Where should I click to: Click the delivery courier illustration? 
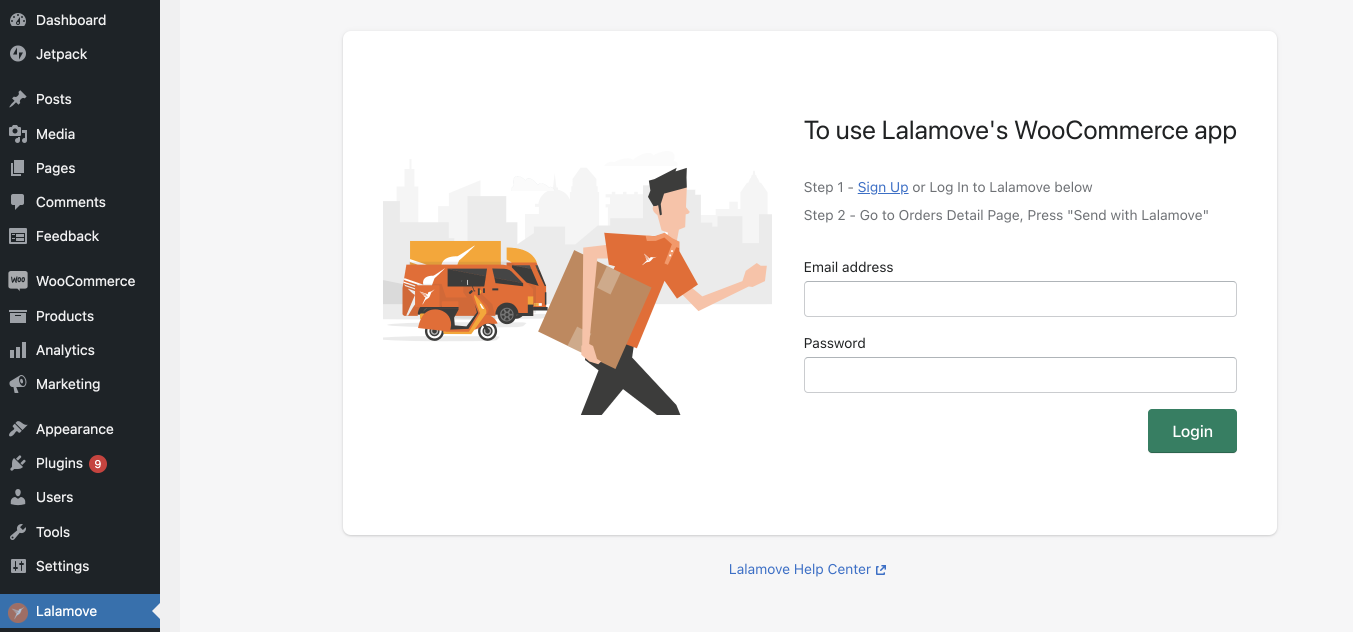[577, 285]
